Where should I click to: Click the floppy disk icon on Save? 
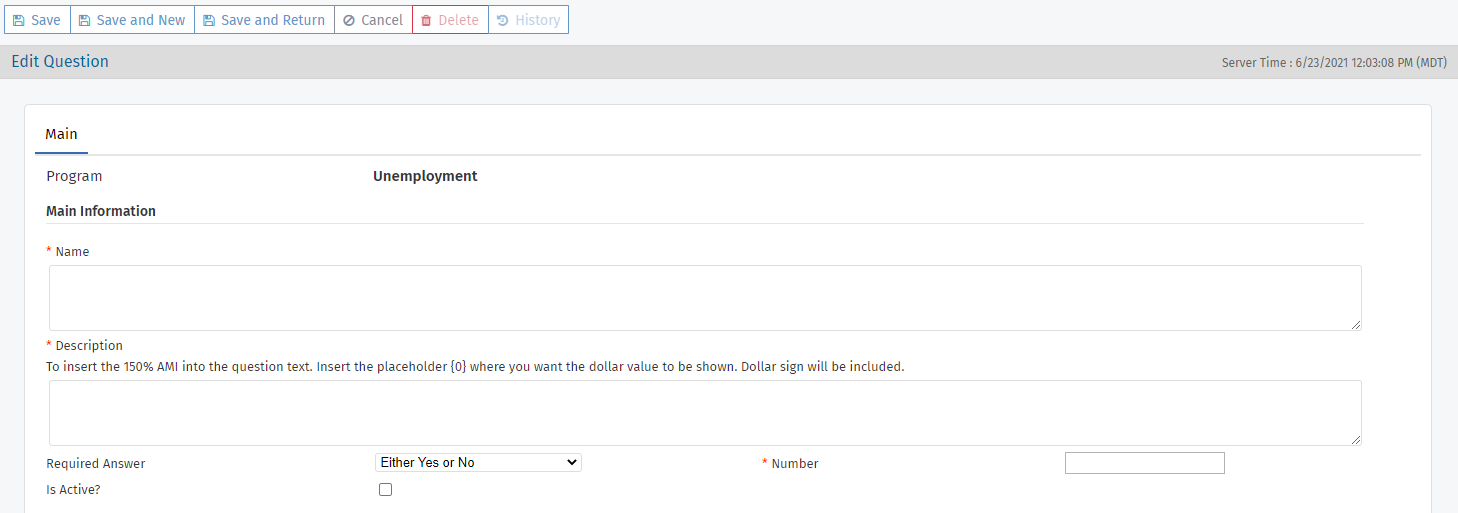coord(19,20)
